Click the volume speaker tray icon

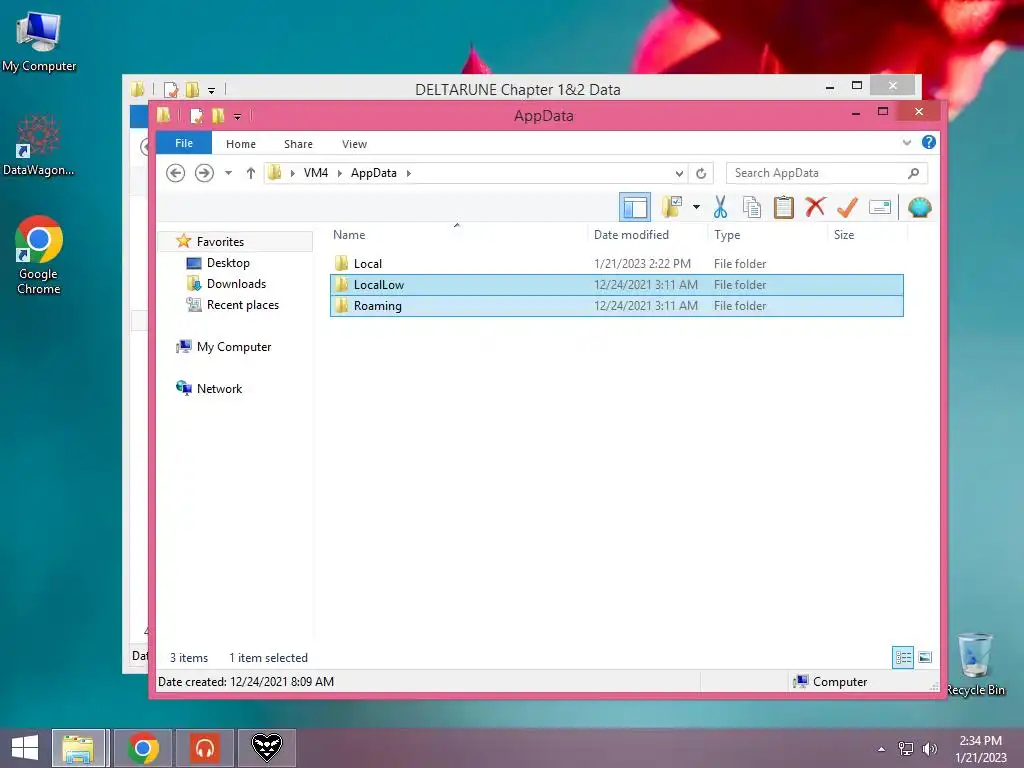tap(929, 749)
